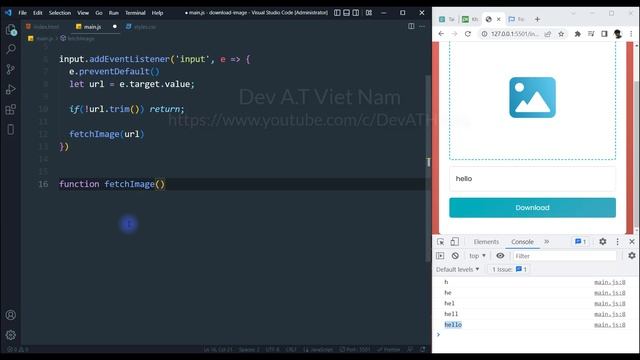Viewport: 640px width, 360px height.
Task: Toggle the live expression eye icon
Action: (x=500, y=256)
